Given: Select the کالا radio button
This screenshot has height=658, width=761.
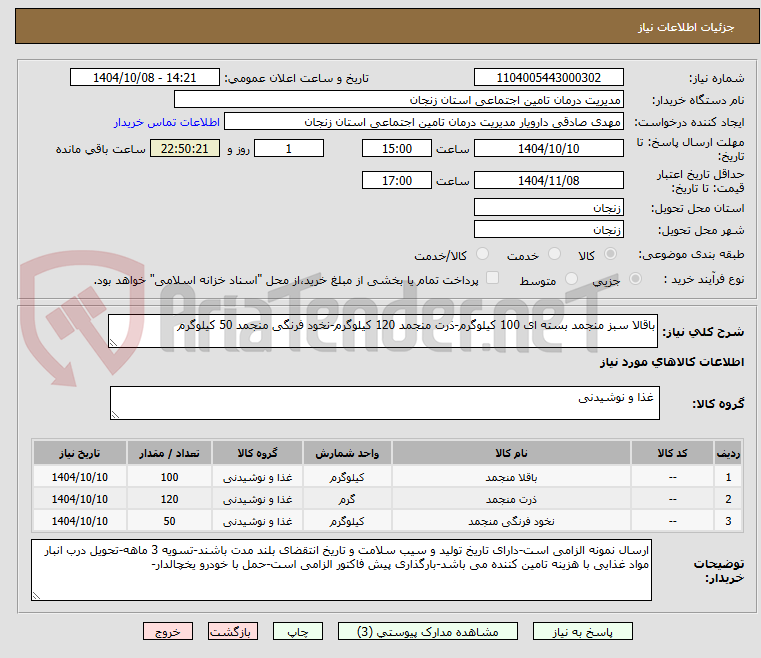Looking at the screenshot, I should click(610, 254).
